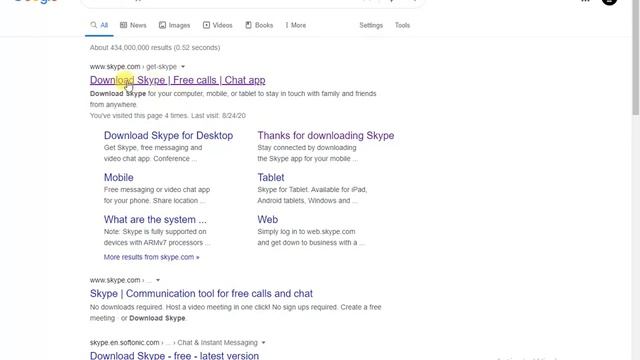Click the All tab magnifier icon
Image resolution: width=640 pixels, height=360 pixels.
[93, 25]
